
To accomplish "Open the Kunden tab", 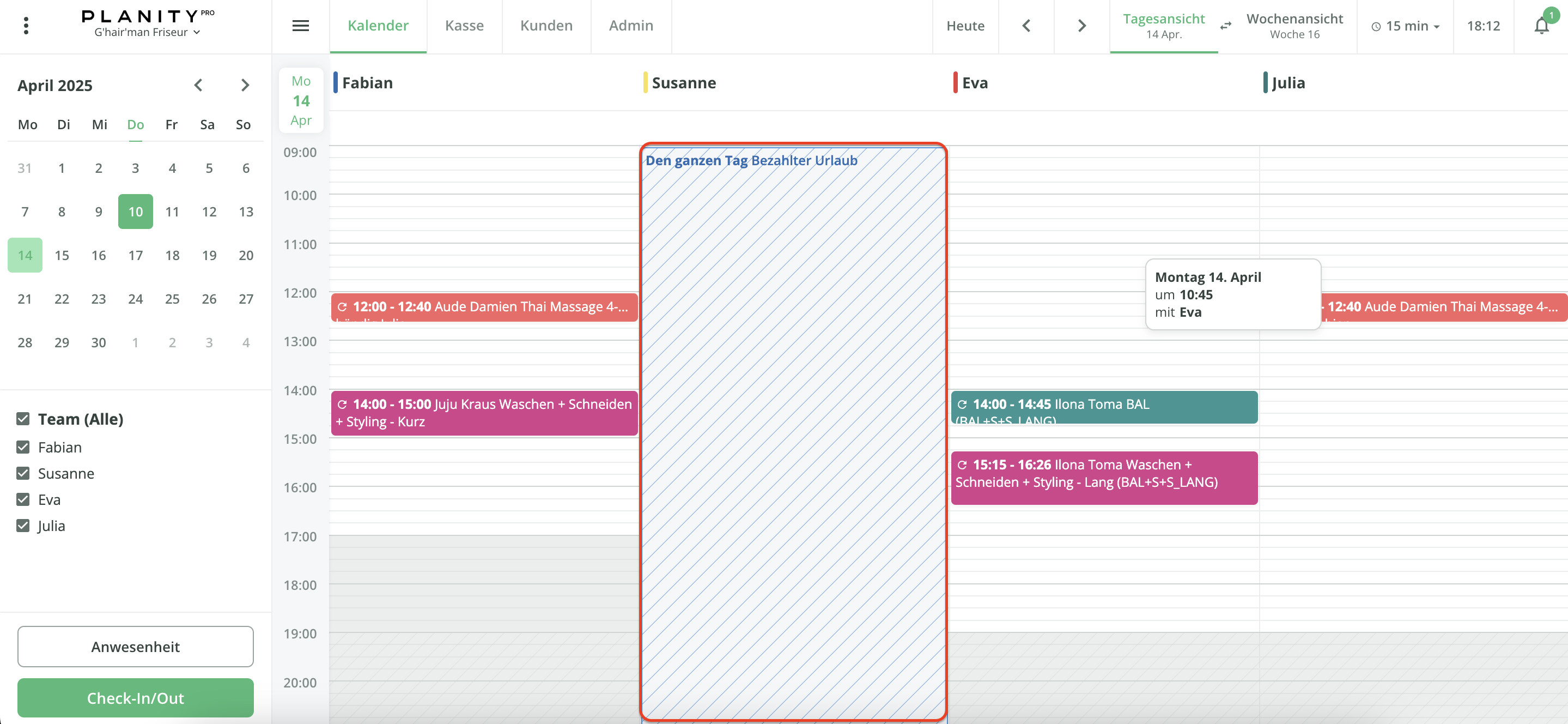I will pyautogui.click(x=546, y=26).
